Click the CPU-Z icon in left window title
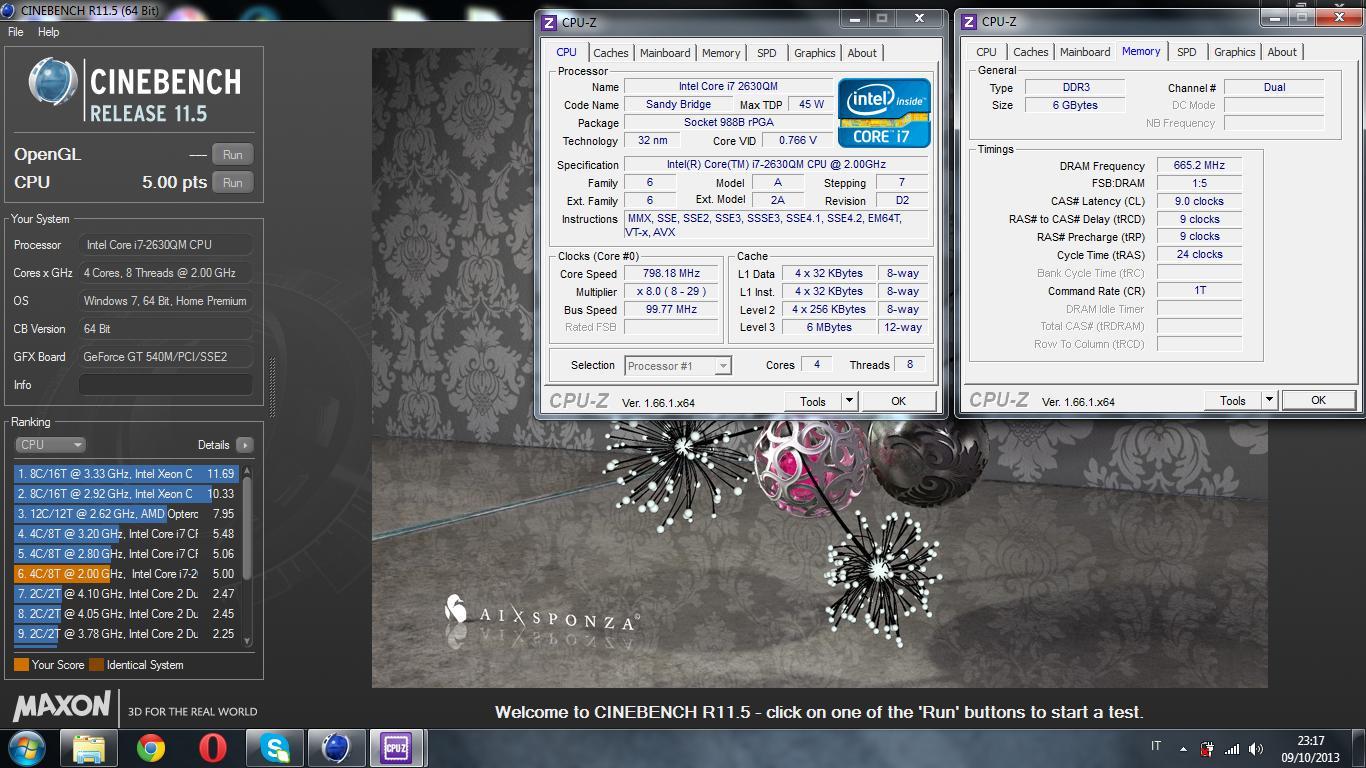The image size is (1366, 768). (x=548, y=22)
